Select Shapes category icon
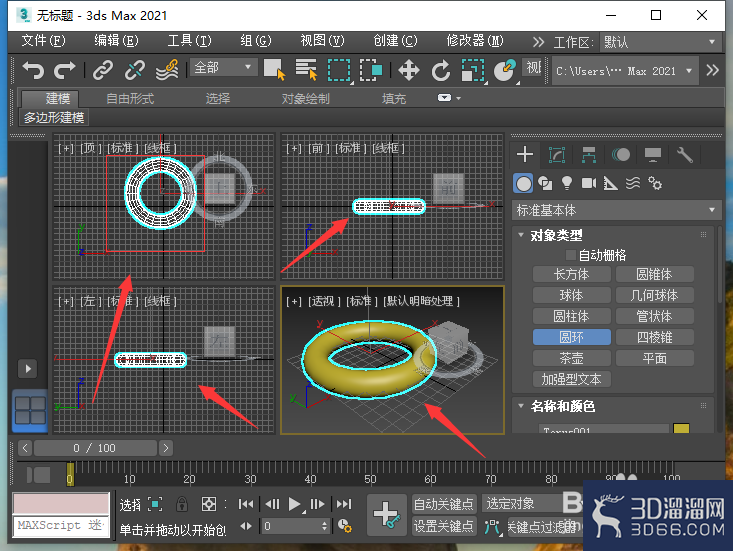733x551 pixels. 545,183
